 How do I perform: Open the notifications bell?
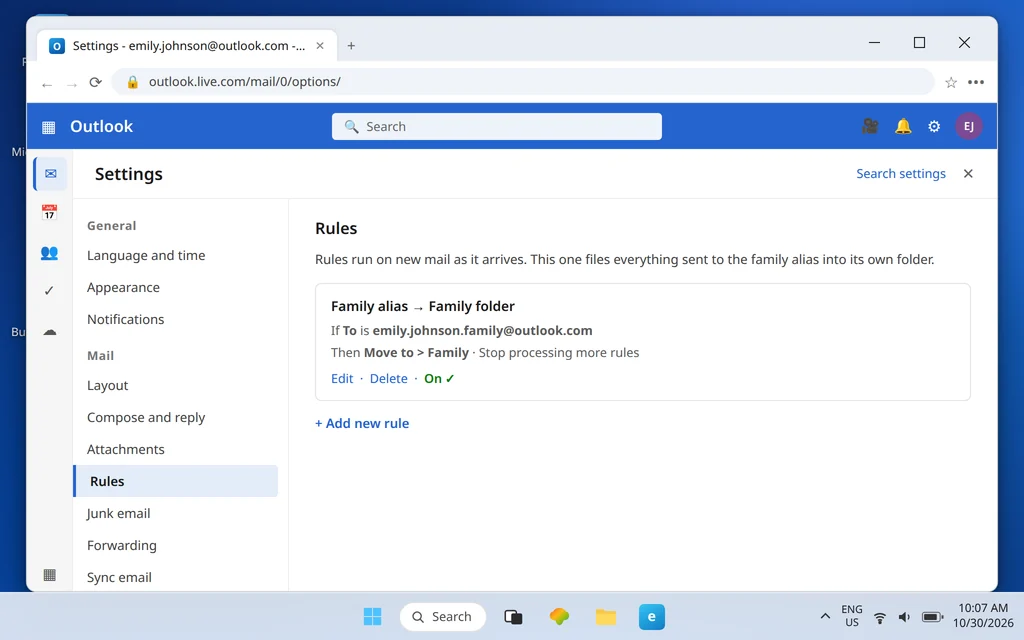903,126
